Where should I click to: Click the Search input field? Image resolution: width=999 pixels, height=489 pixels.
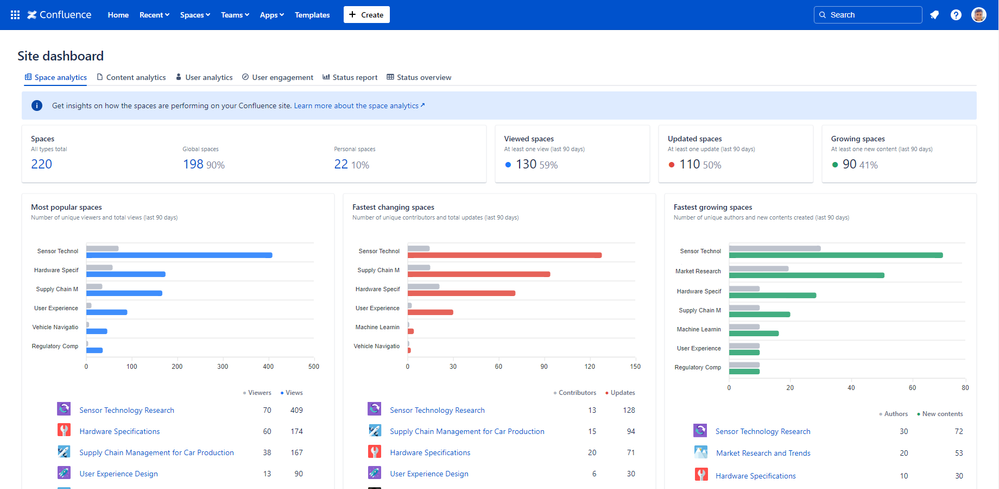(x=868, y=15)
